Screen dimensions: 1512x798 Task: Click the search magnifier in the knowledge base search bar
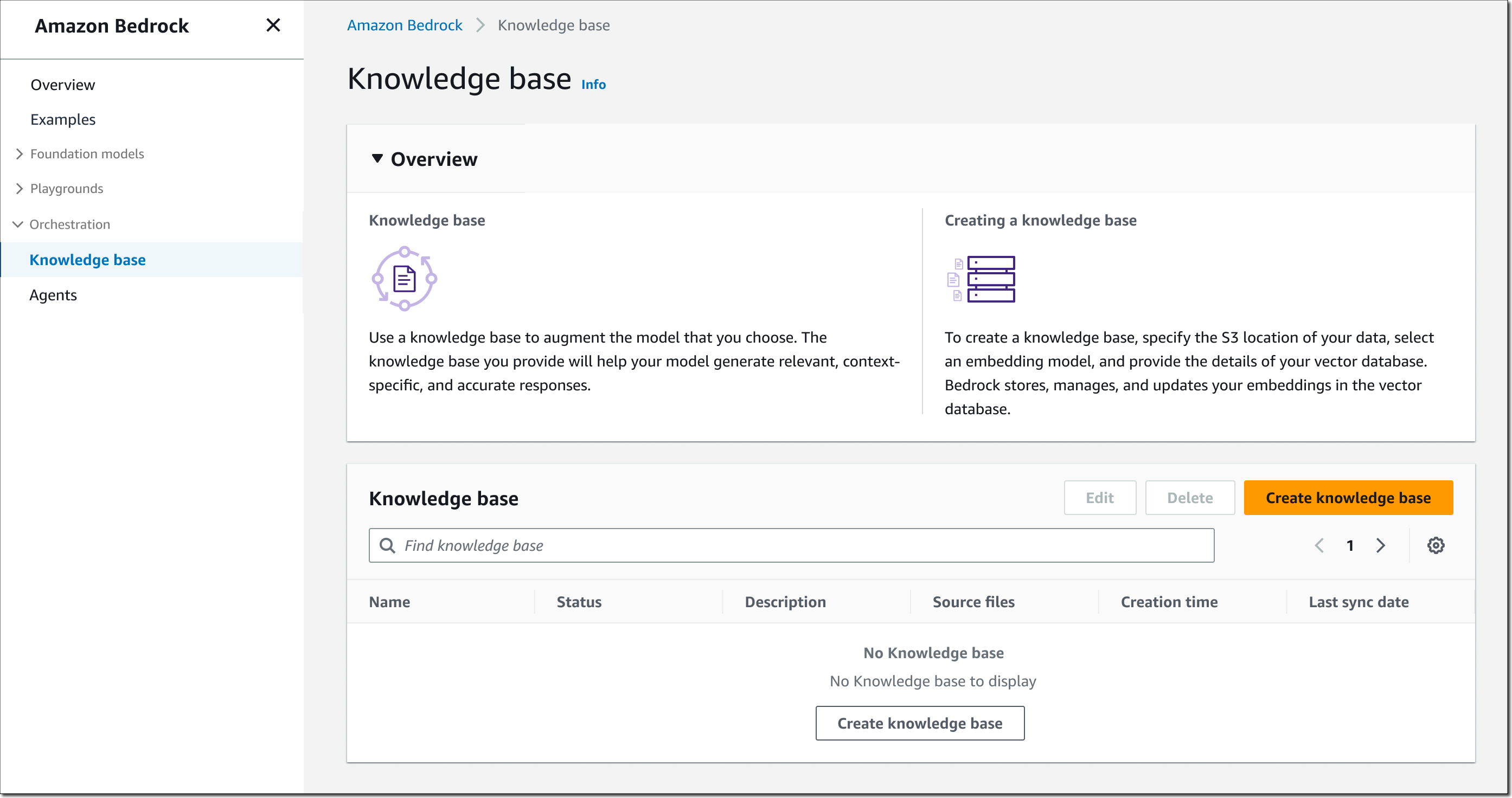point(388,545)
